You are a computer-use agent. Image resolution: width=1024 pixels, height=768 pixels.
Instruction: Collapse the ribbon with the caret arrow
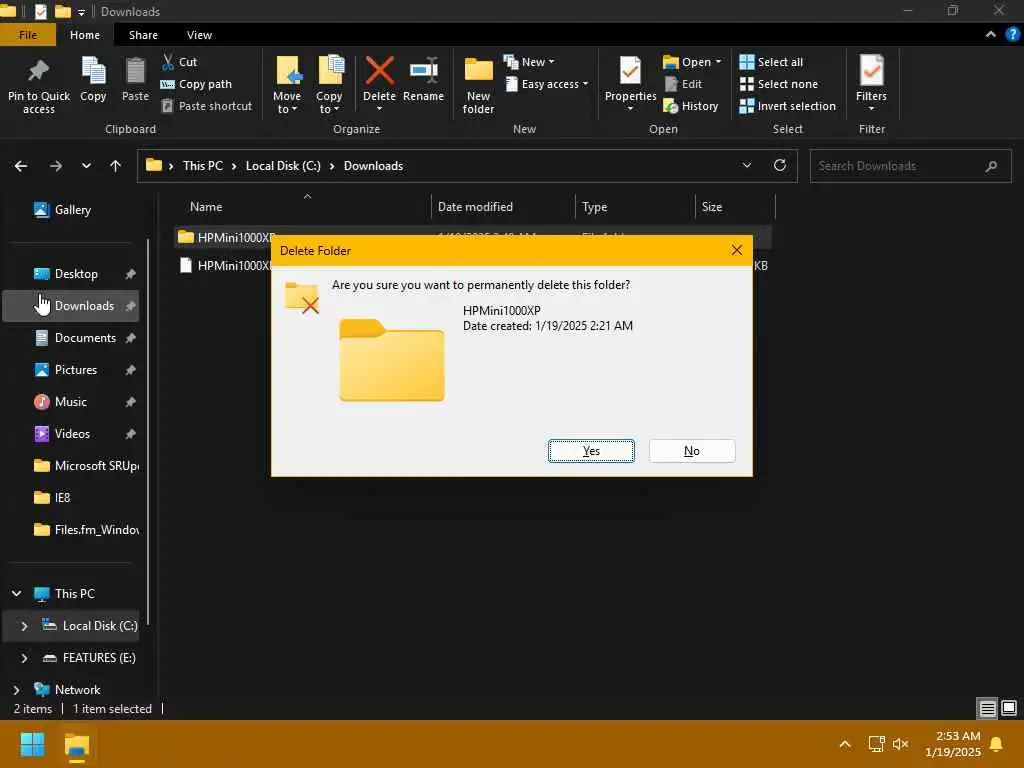tap(991, 35)
